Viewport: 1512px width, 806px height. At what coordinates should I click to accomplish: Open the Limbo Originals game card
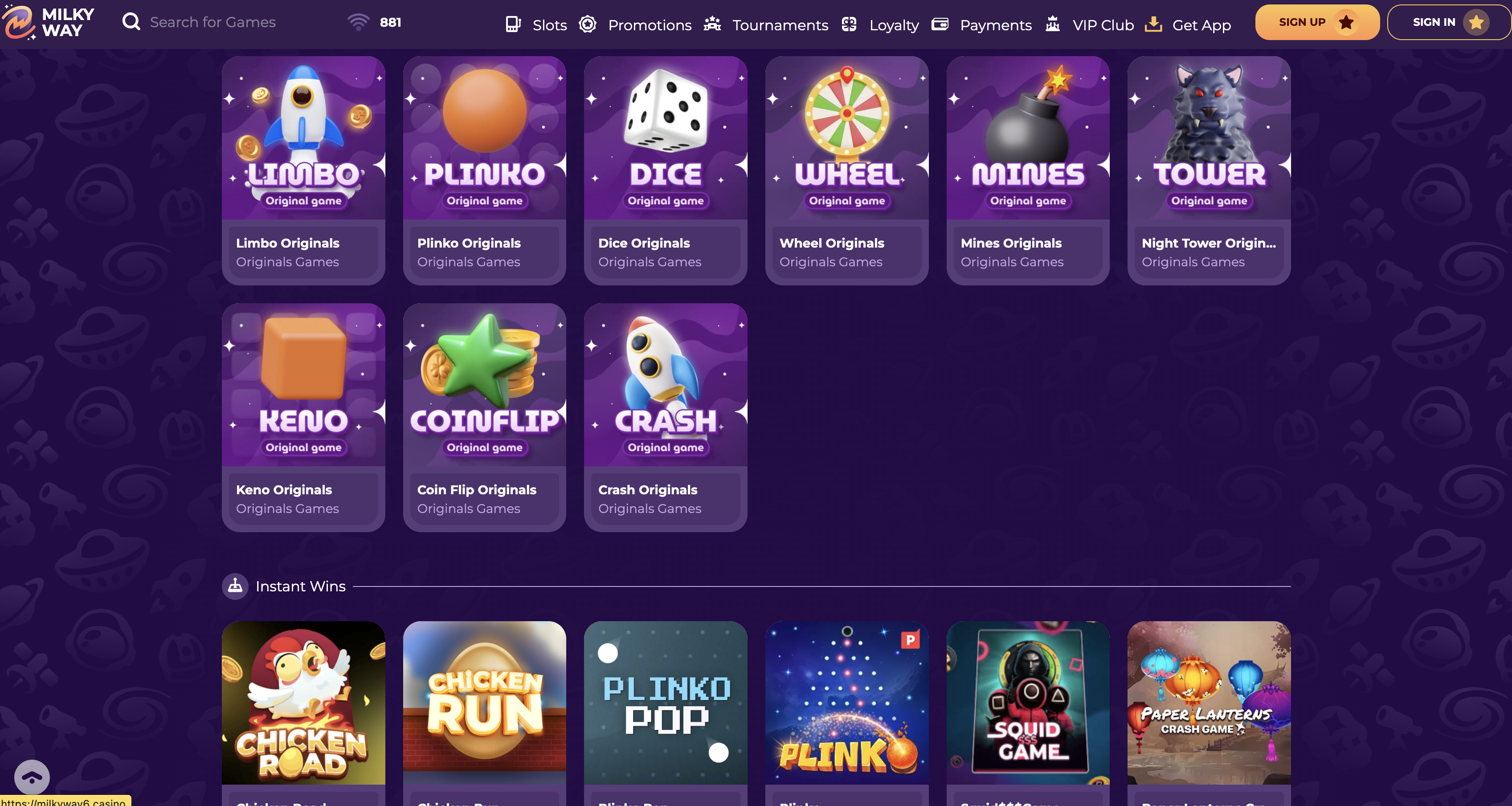[x=303, y=171]
